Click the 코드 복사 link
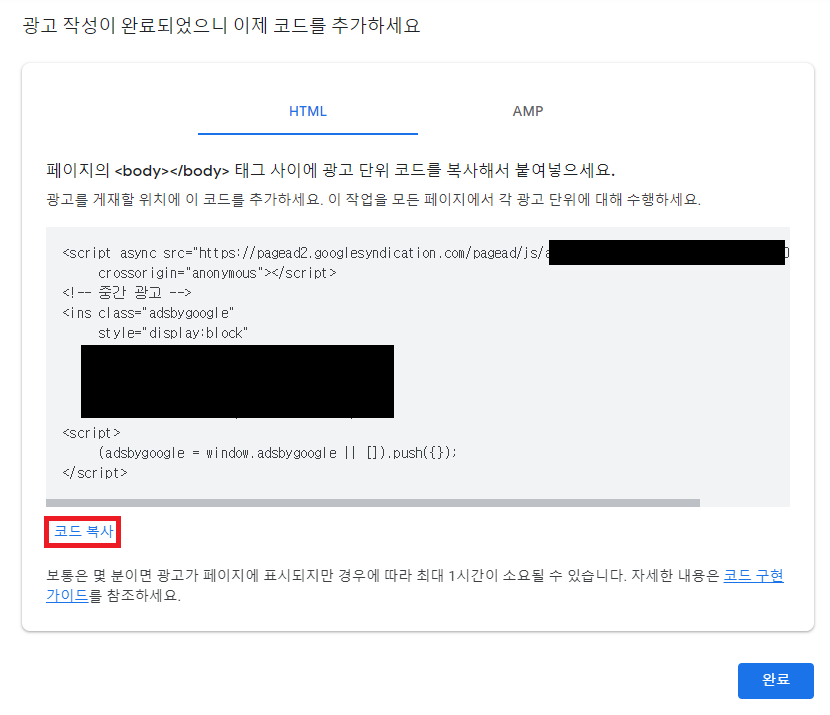 83,531
